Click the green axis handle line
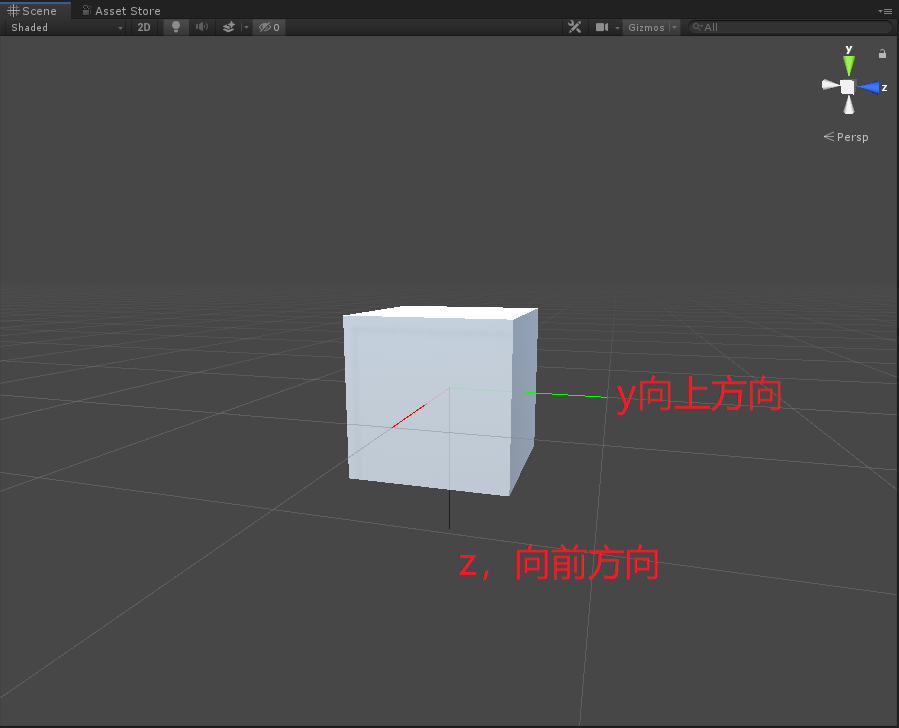The width and height of the screenshot is (899, 728). tap(566, 395)
